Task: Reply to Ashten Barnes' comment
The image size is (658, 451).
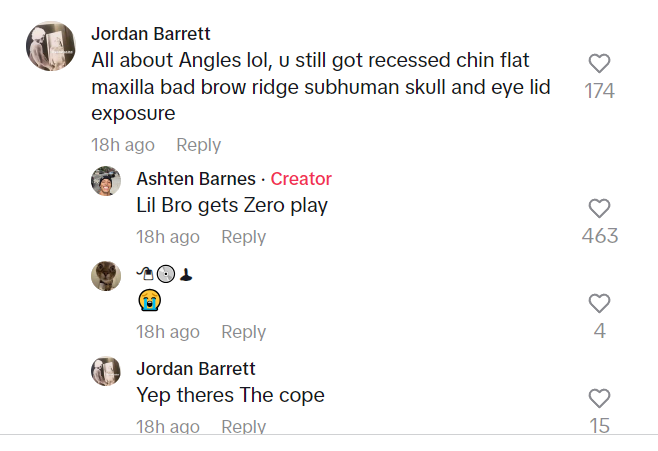Action: pyautogui.click(x=243, y=237)
